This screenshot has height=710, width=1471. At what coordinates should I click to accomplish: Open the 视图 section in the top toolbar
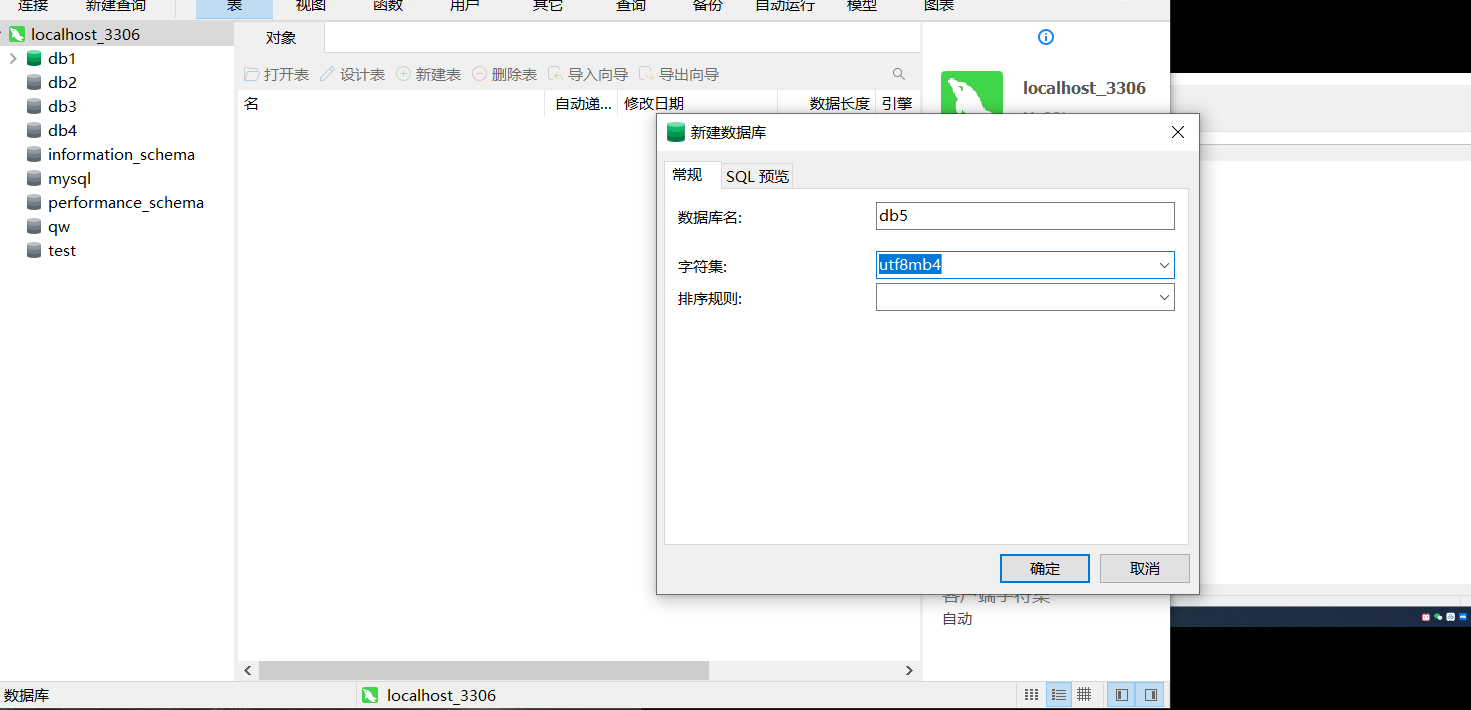pos(311,6)
